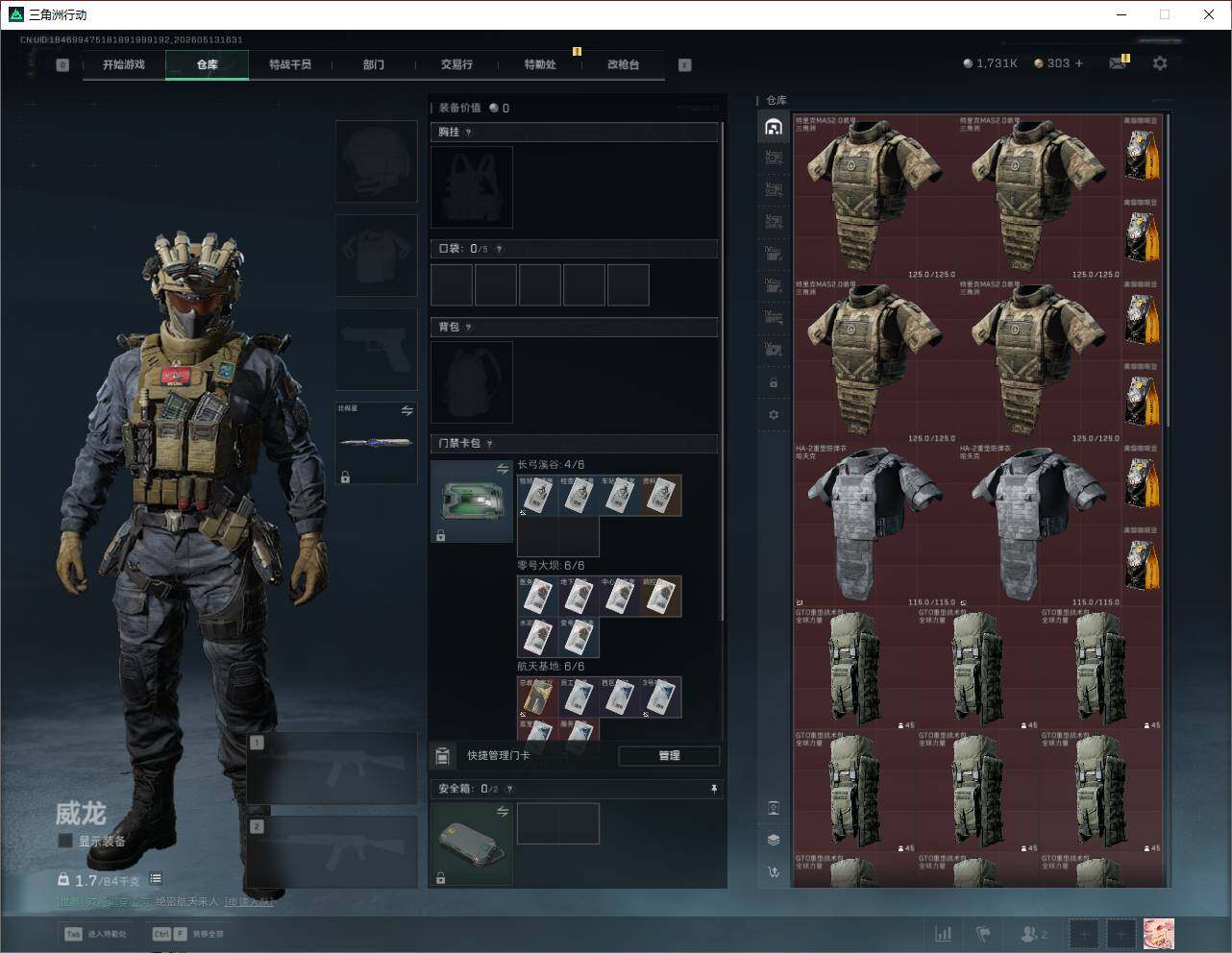Open the mail inbox envelope icon

pos(1118,63)
